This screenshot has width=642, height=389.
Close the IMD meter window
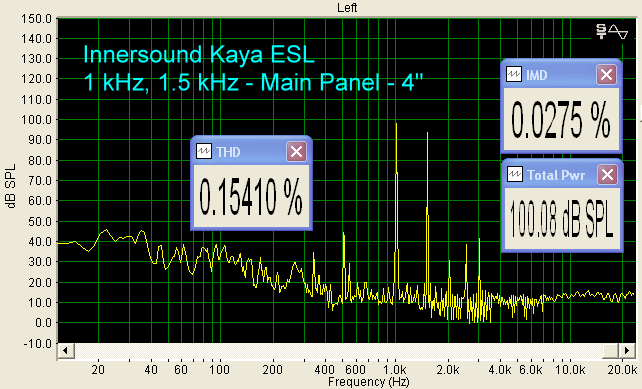tap(606, 75)
